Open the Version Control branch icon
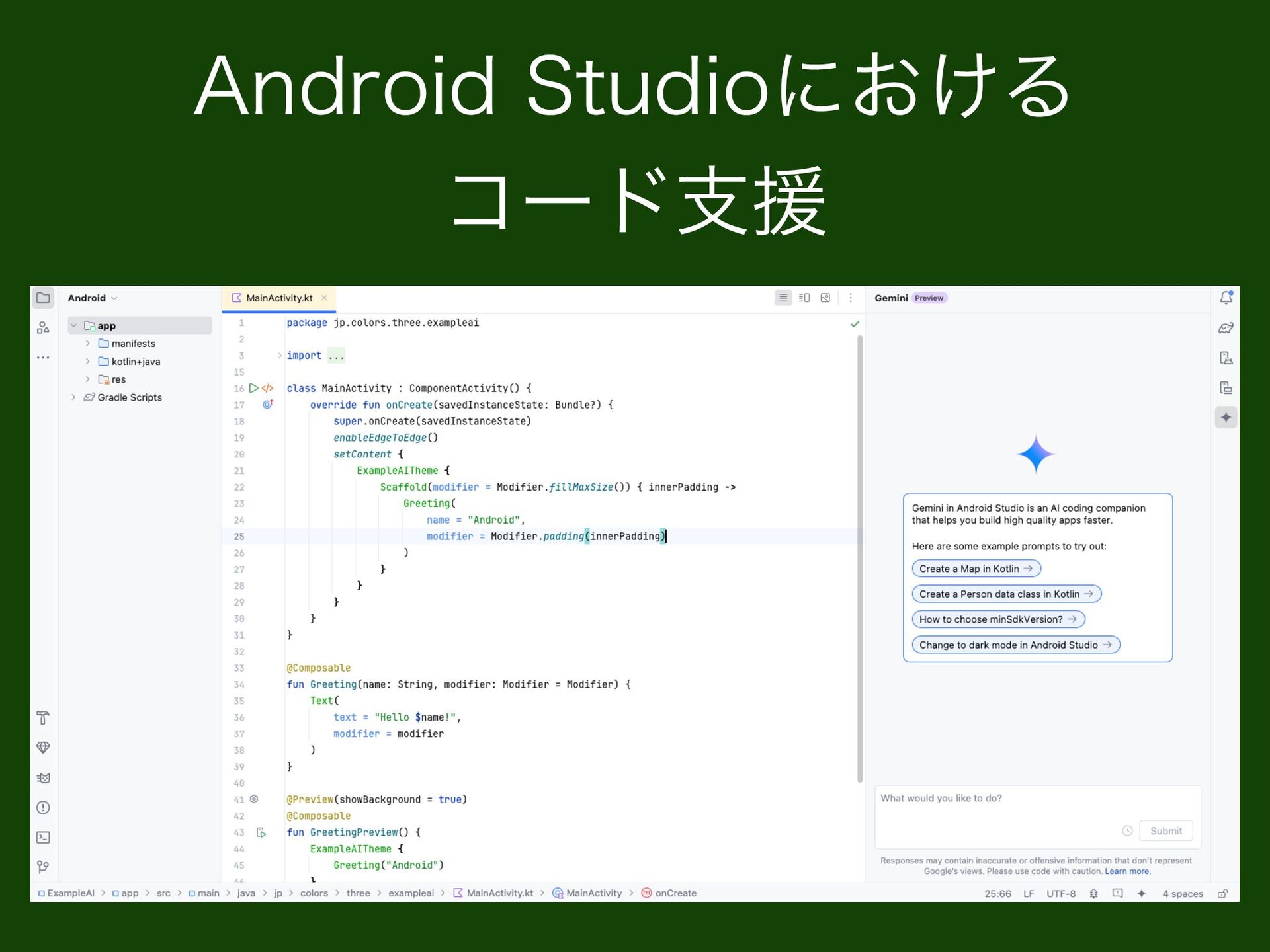The image size is (1270, 952). click(x=44, y=867)
